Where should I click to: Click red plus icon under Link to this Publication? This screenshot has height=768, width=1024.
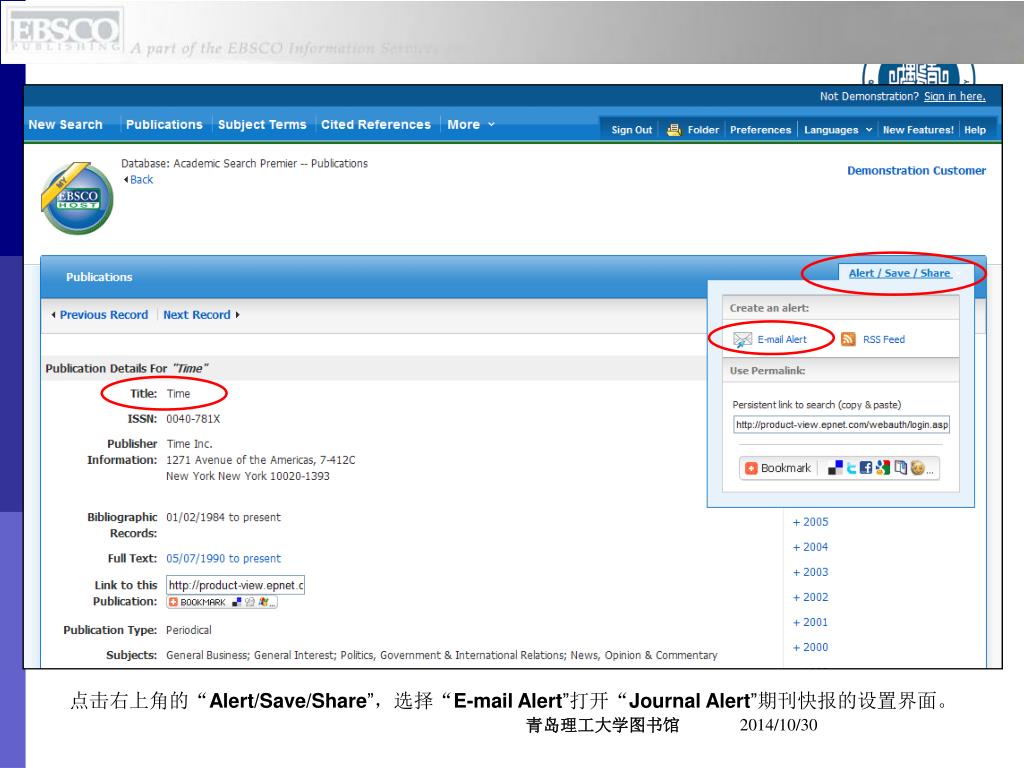point(173,602)
